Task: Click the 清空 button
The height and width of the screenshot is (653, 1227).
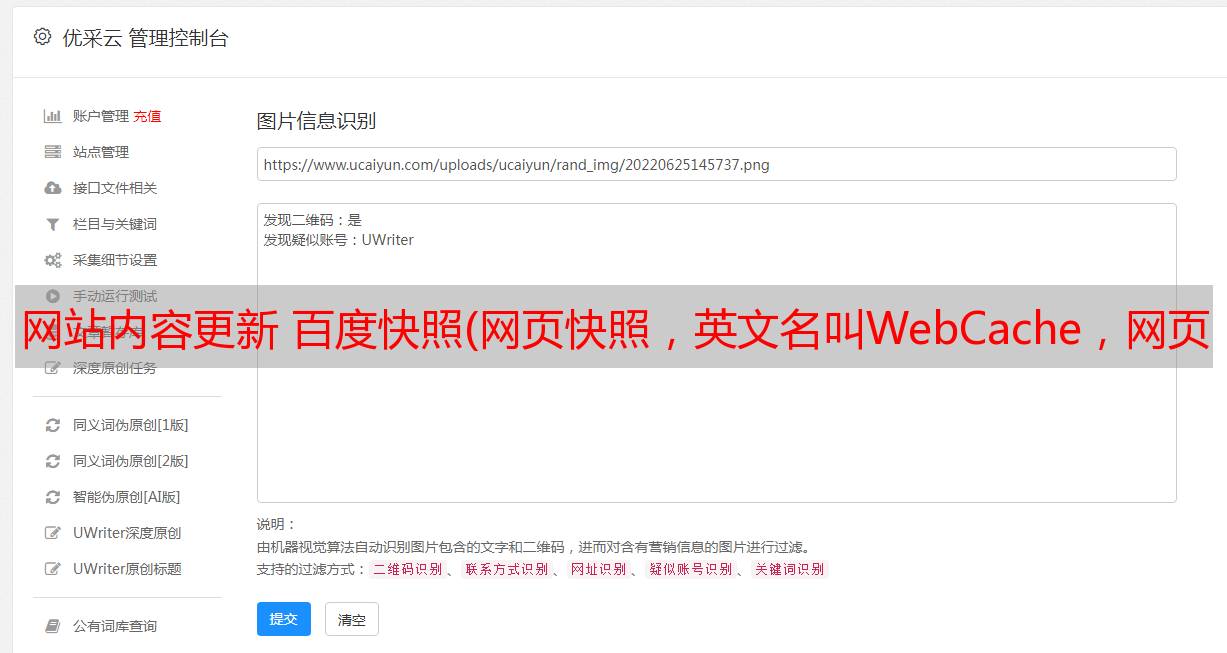Action: coord(352,619)
